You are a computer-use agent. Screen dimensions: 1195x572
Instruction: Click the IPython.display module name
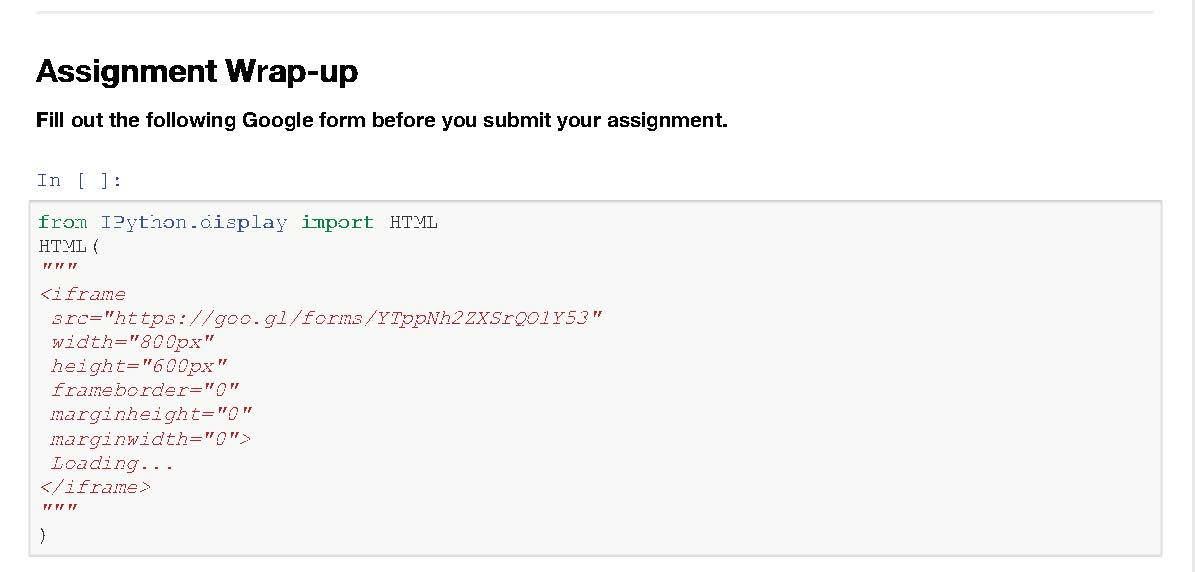194,222
